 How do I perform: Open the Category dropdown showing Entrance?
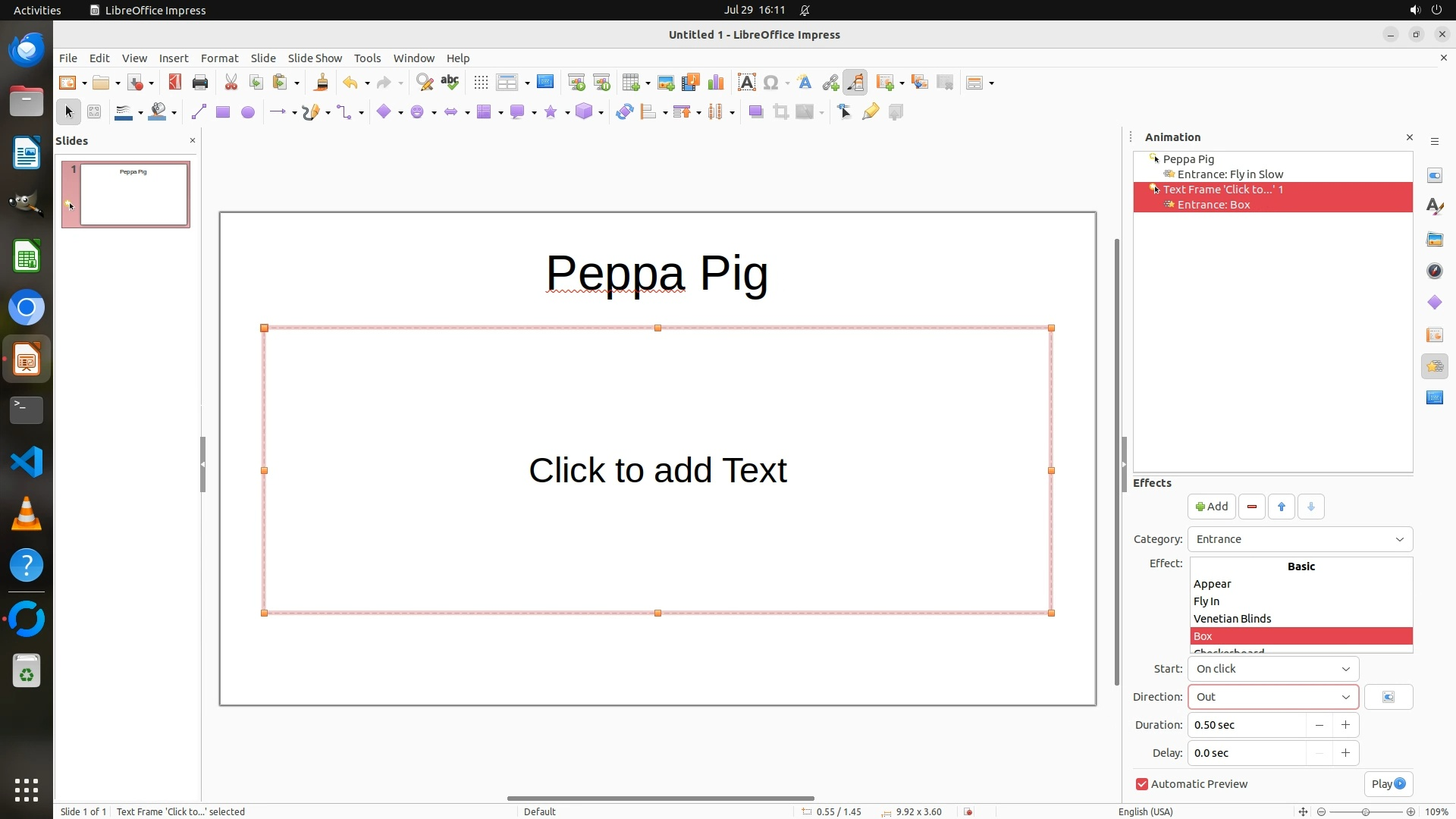(x=1300, y=539)
